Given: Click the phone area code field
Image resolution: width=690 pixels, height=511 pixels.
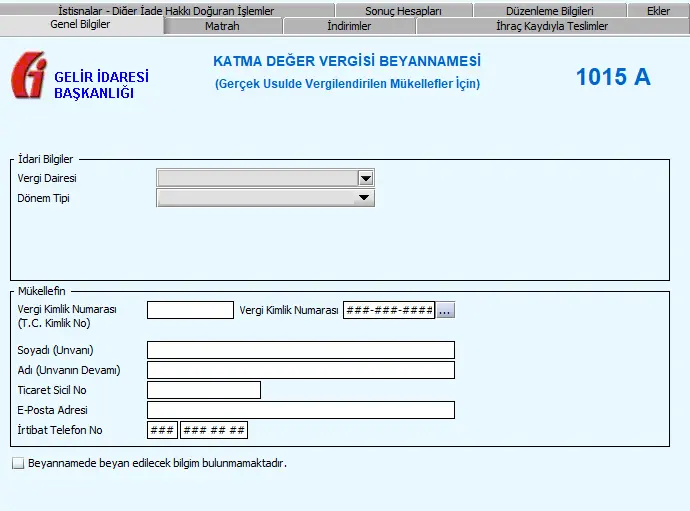Looking at the screenshot, I should tap(162, 430).
